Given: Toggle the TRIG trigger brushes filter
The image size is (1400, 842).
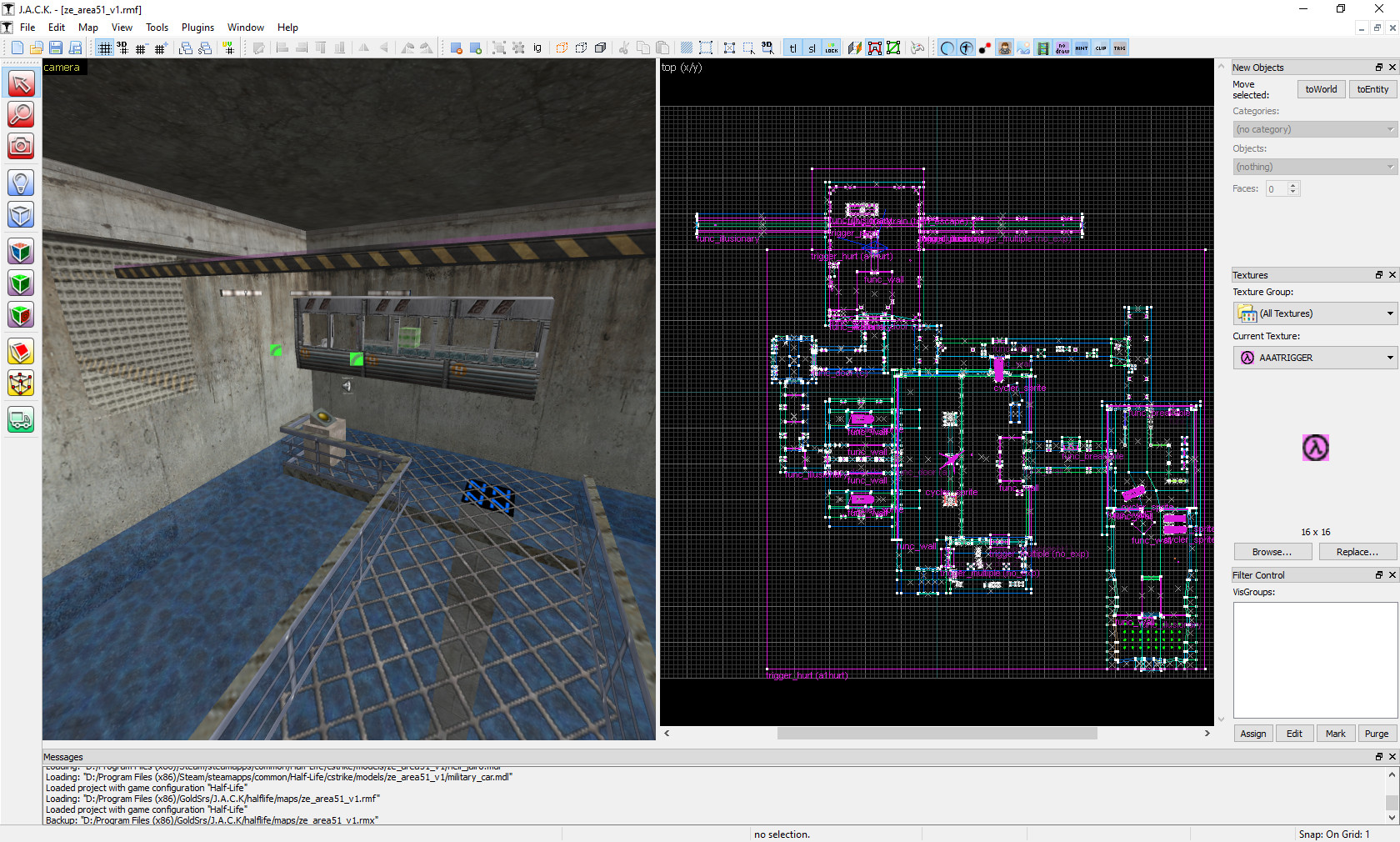Looking at the screenshot, I should [x=1120, y=48].
